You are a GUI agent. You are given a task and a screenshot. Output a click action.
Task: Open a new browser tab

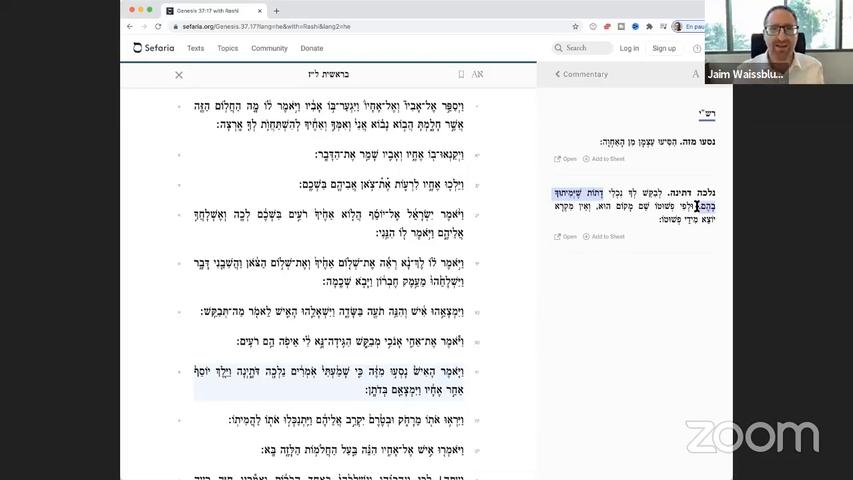(276, 11)
